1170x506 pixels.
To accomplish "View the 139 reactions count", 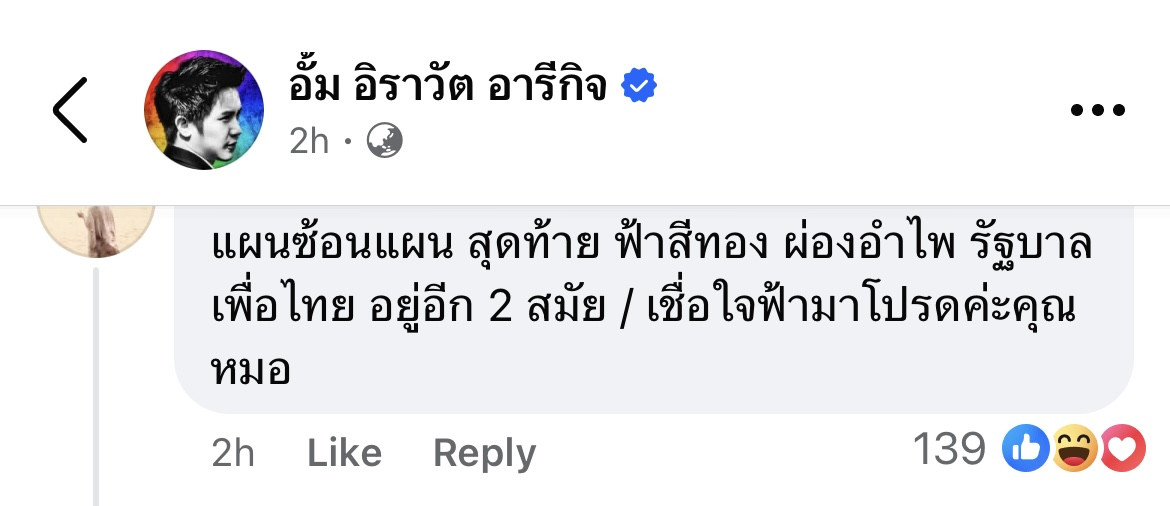I will tap(950, 449).
